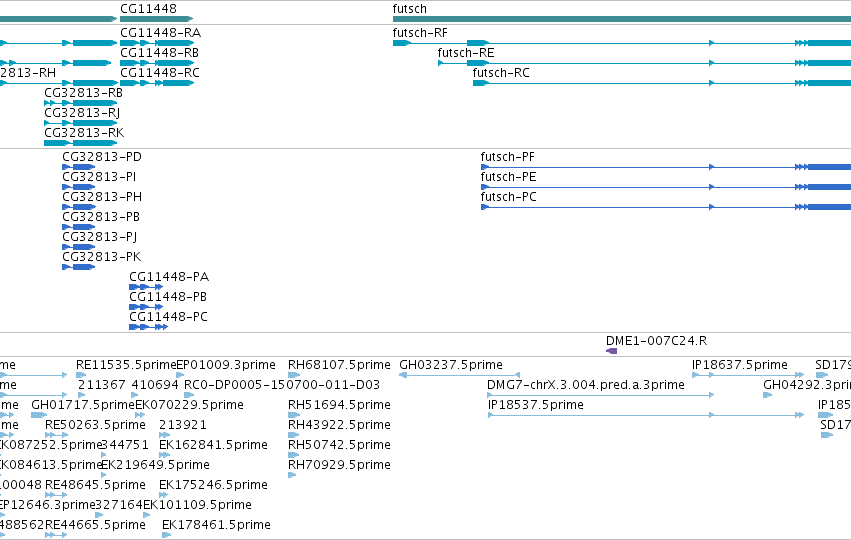Select the EK219649.5prime EST label
Image resolution: width=851 pixels, height=540 pixels.
[x=156, y=465]
